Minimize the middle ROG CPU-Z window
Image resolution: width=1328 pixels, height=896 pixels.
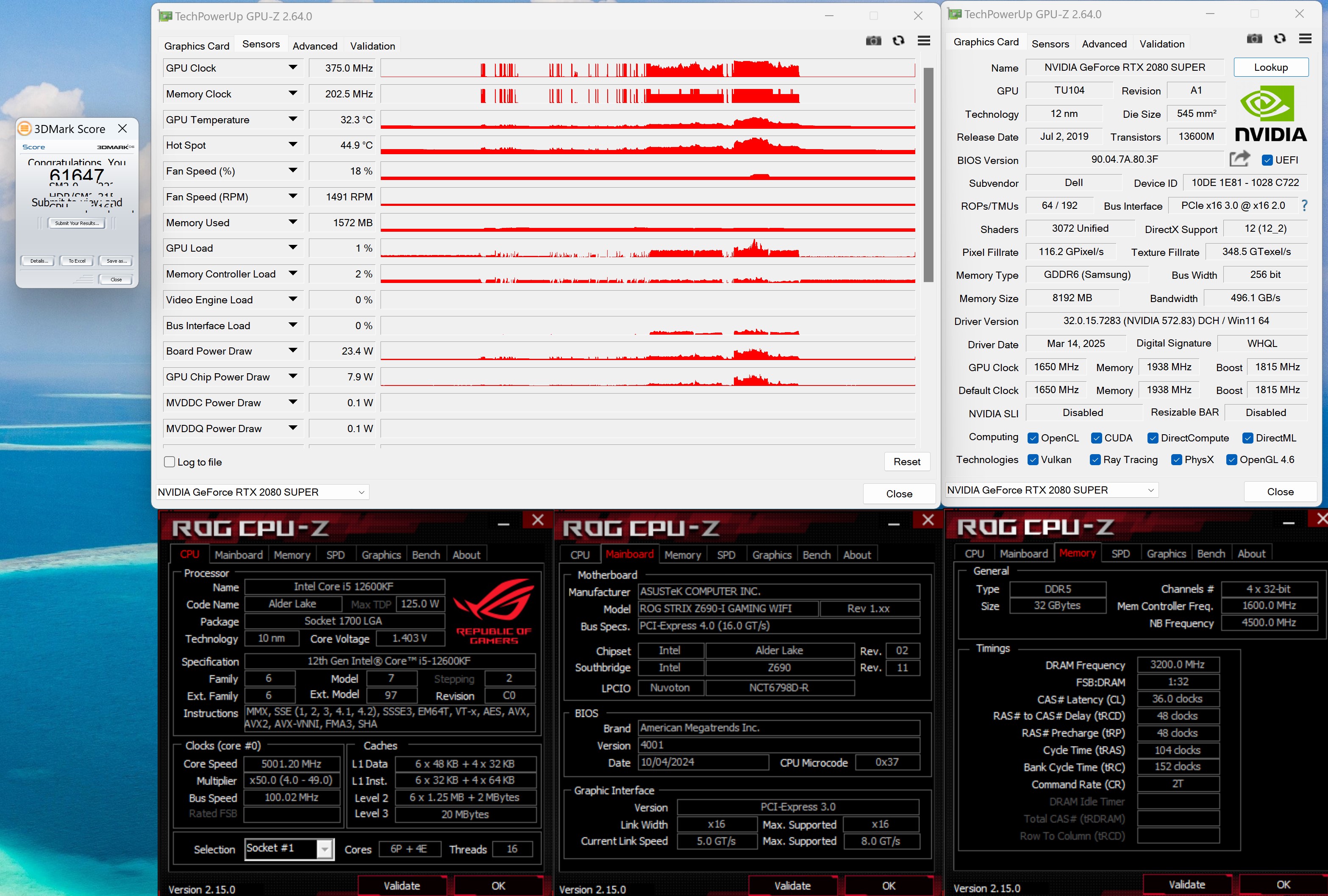(x=894, y=524)
